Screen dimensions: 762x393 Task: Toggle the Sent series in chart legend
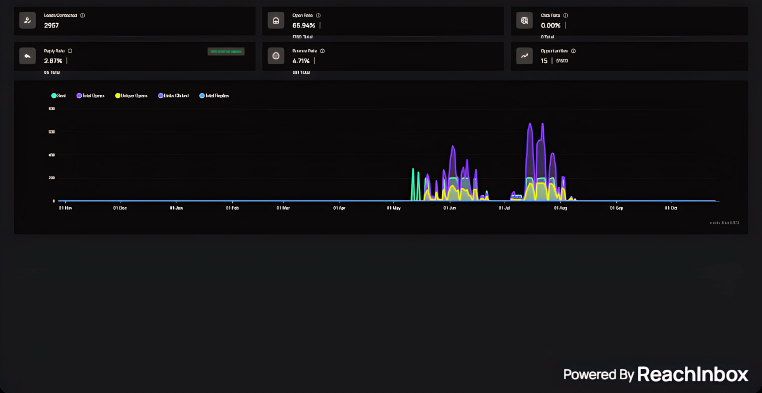click(59, 96)
